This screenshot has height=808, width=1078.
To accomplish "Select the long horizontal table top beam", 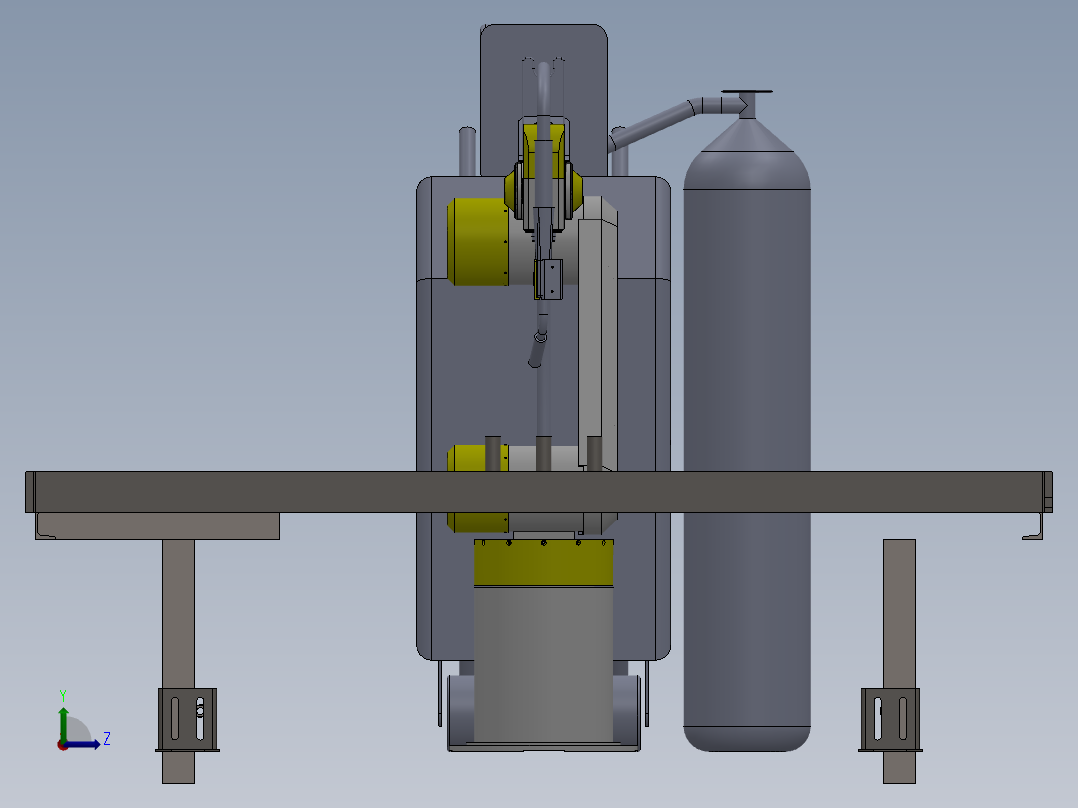I will tap(538, 492).
